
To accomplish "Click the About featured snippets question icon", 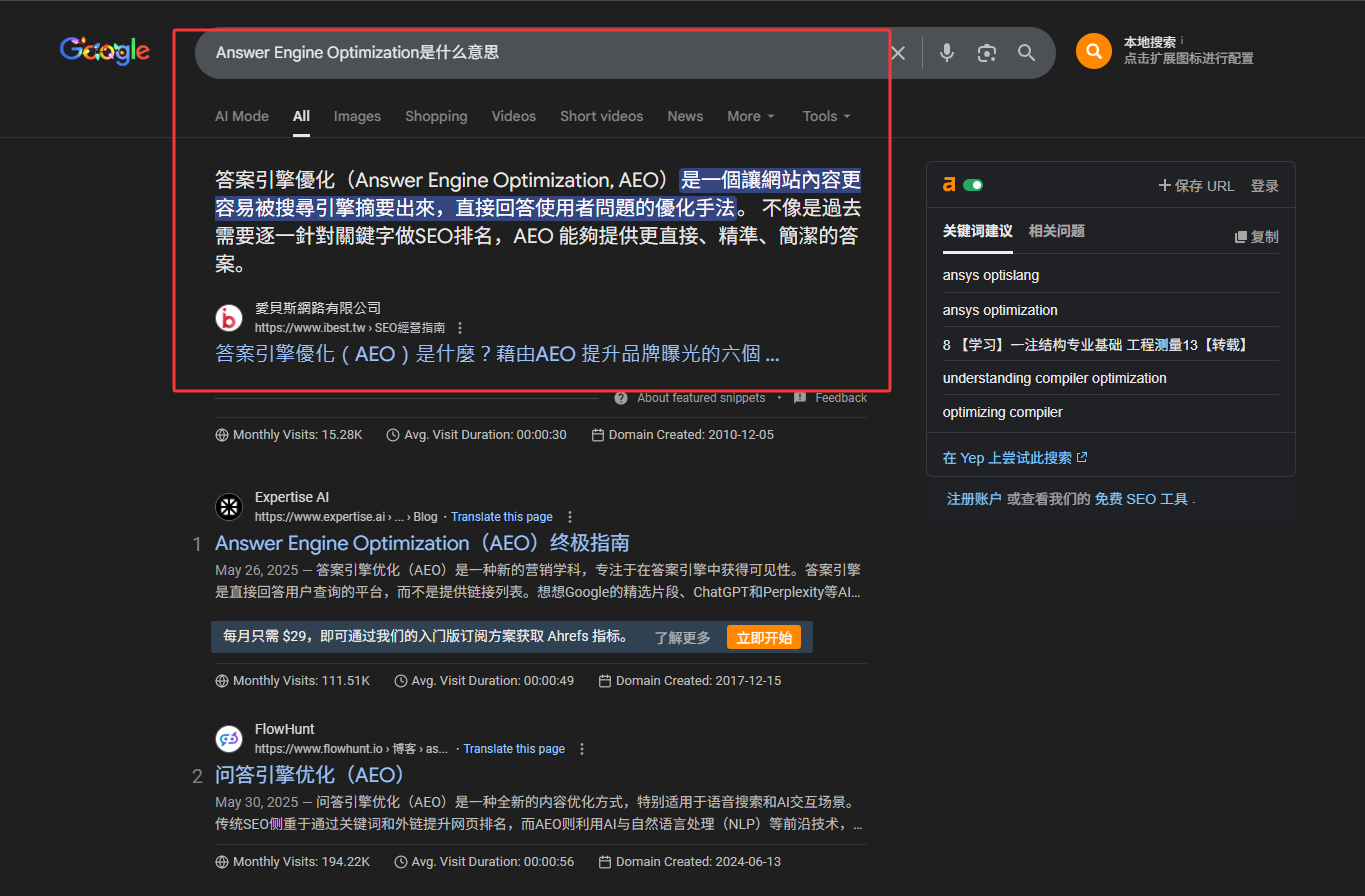I will click(621, 398).
